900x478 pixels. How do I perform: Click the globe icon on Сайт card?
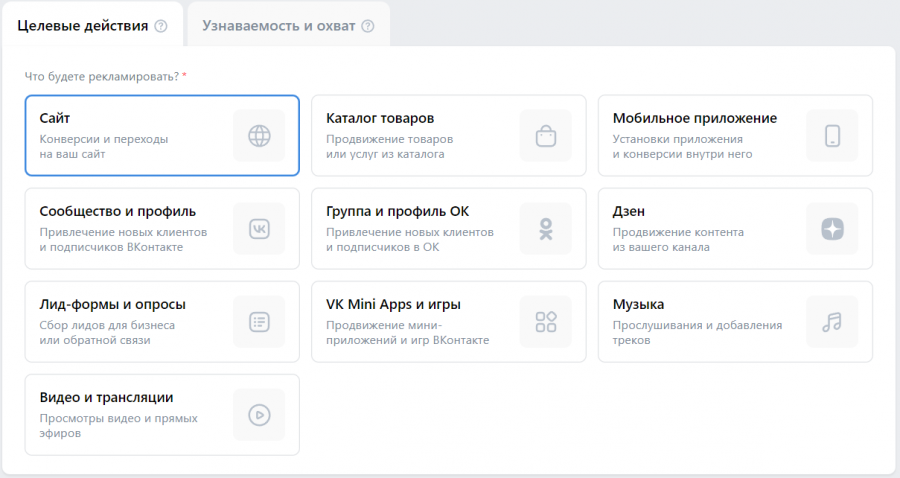coord(259,136)
